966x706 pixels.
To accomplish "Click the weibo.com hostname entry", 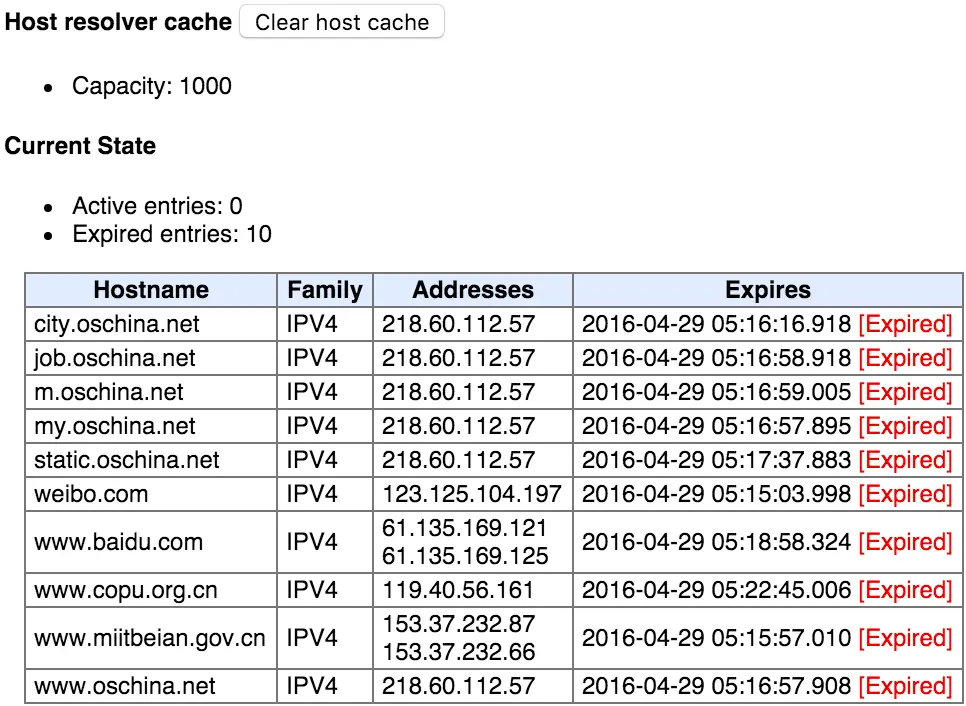I will pos(91,494).
